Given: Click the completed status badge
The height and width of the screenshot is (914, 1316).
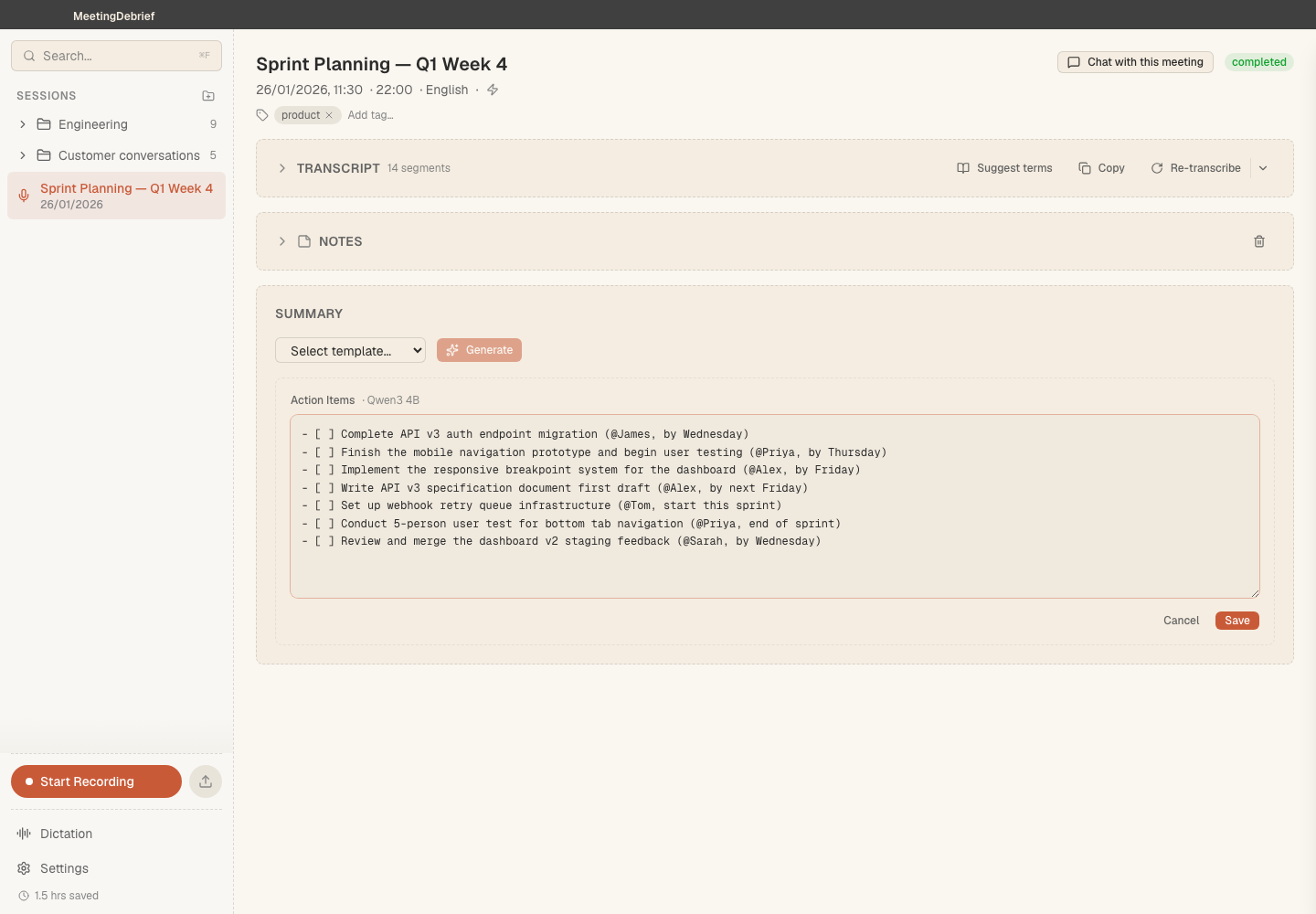Looking at the screenshot, I should pyautogui.click(x=1258, y=62).
